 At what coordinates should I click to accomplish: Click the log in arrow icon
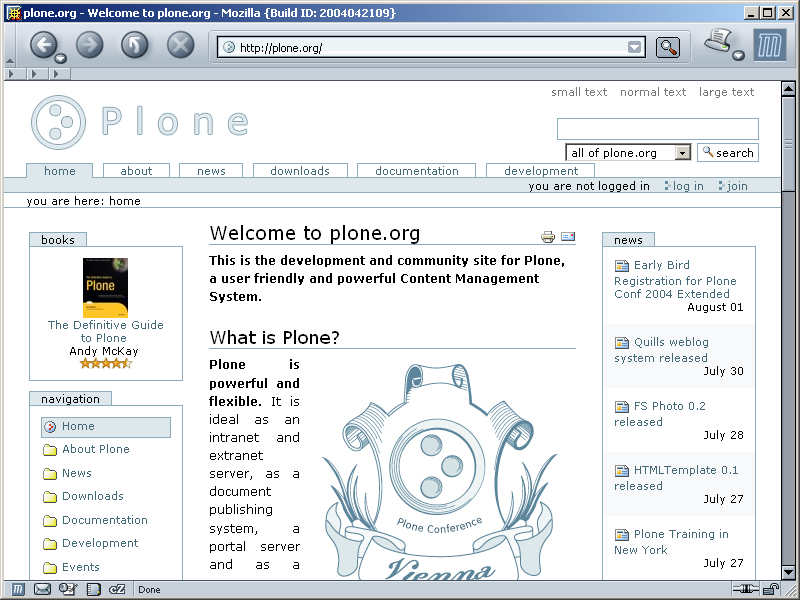pos(667,186)
